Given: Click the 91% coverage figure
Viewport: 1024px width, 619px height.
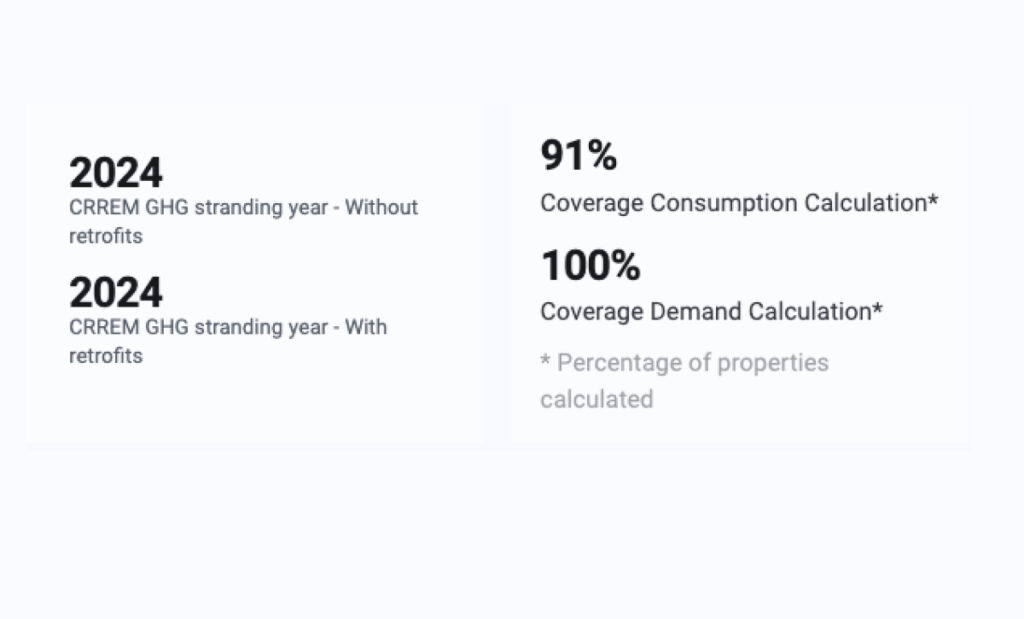Looking at the screenshot, I should tap(579, 155).
